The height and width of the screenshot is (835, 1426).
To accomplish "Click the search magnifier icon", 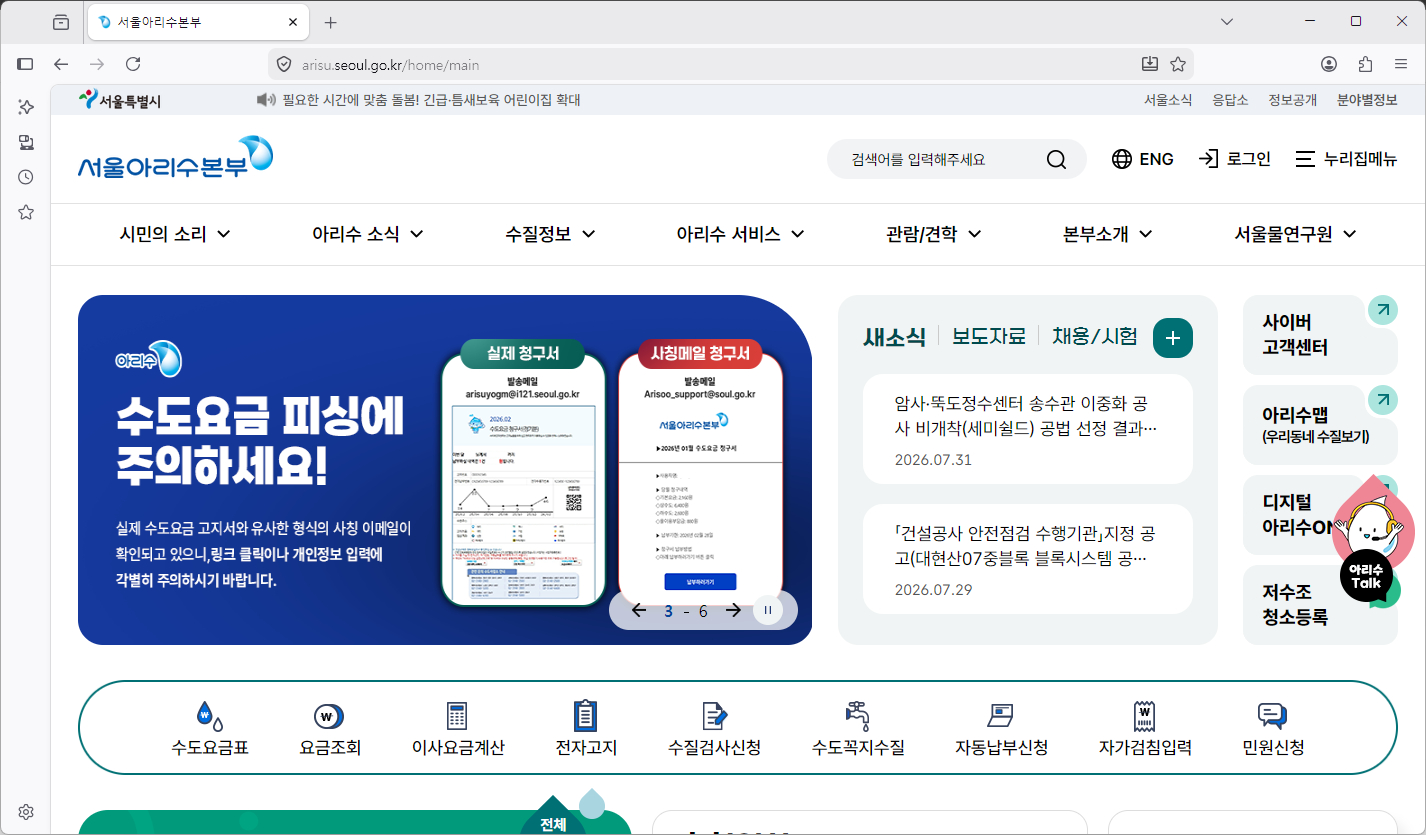I will coord(1056,159).
